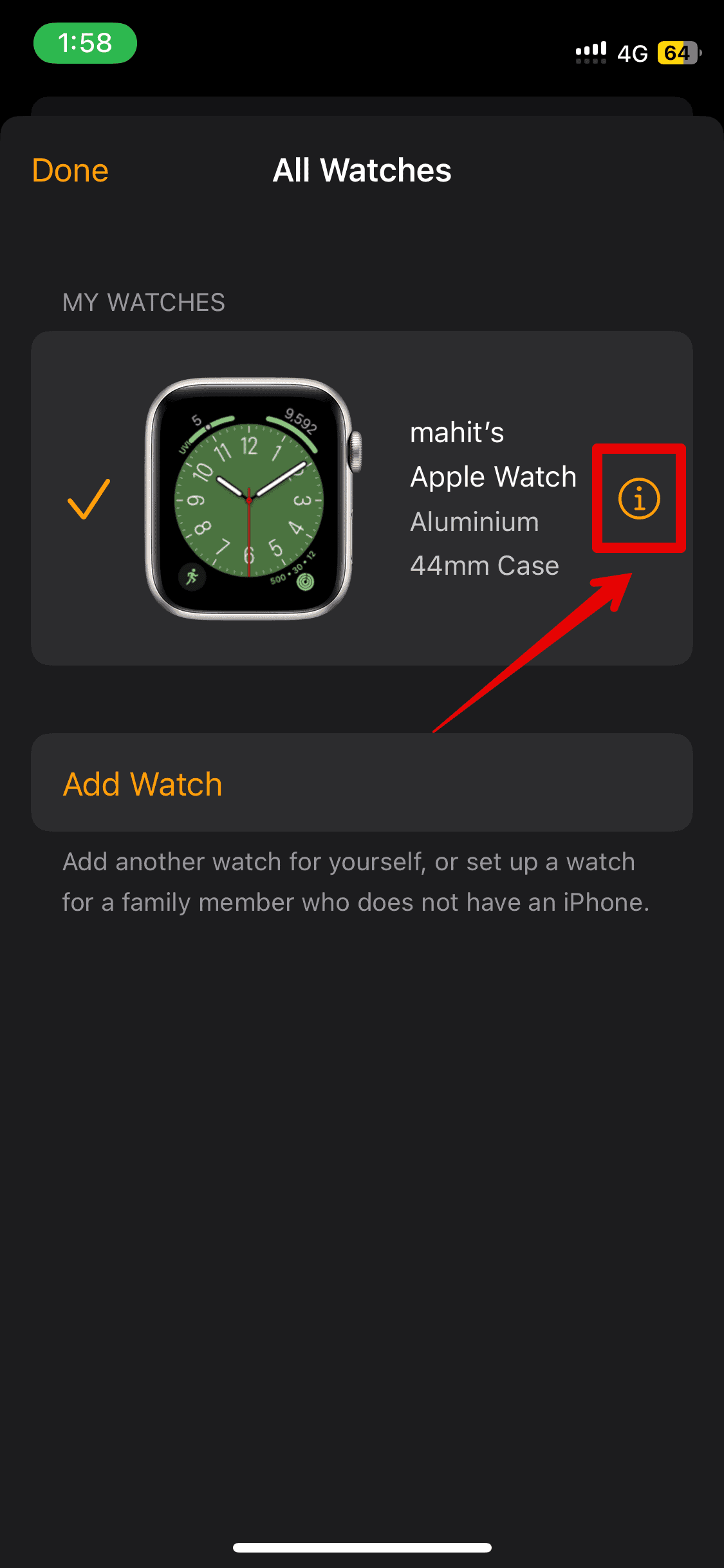Tap the workout runner complication on watch face

pyautogui.click(x=192, y=575)
